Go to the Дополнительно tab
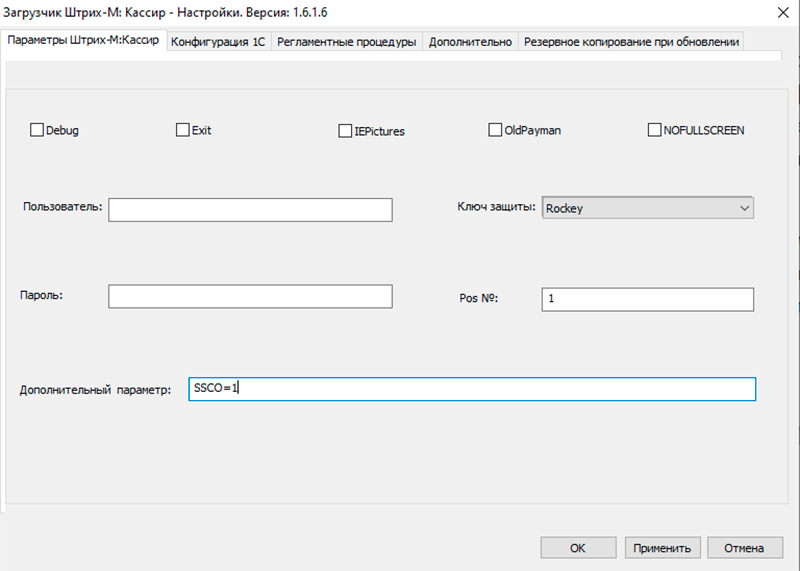The height and width of the screenshot is (571, 800). click(x=470, y=42)
